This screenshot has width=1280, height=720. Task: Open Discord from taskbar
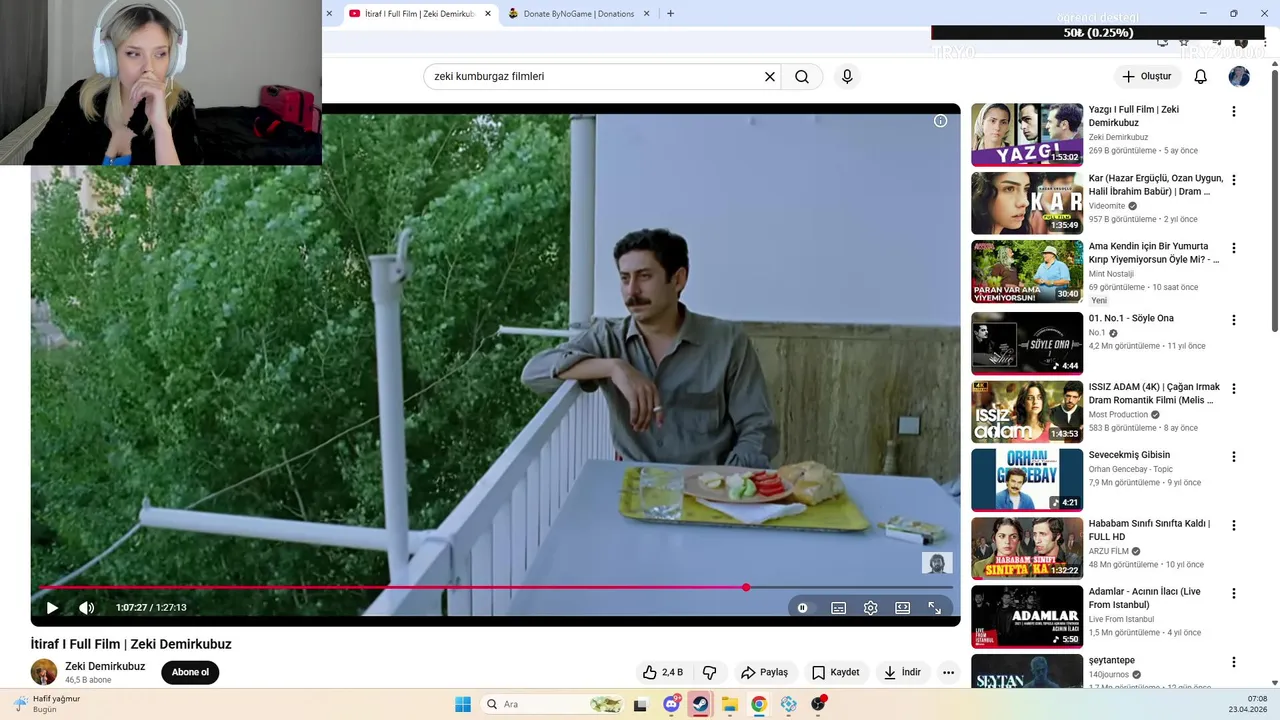672,704
